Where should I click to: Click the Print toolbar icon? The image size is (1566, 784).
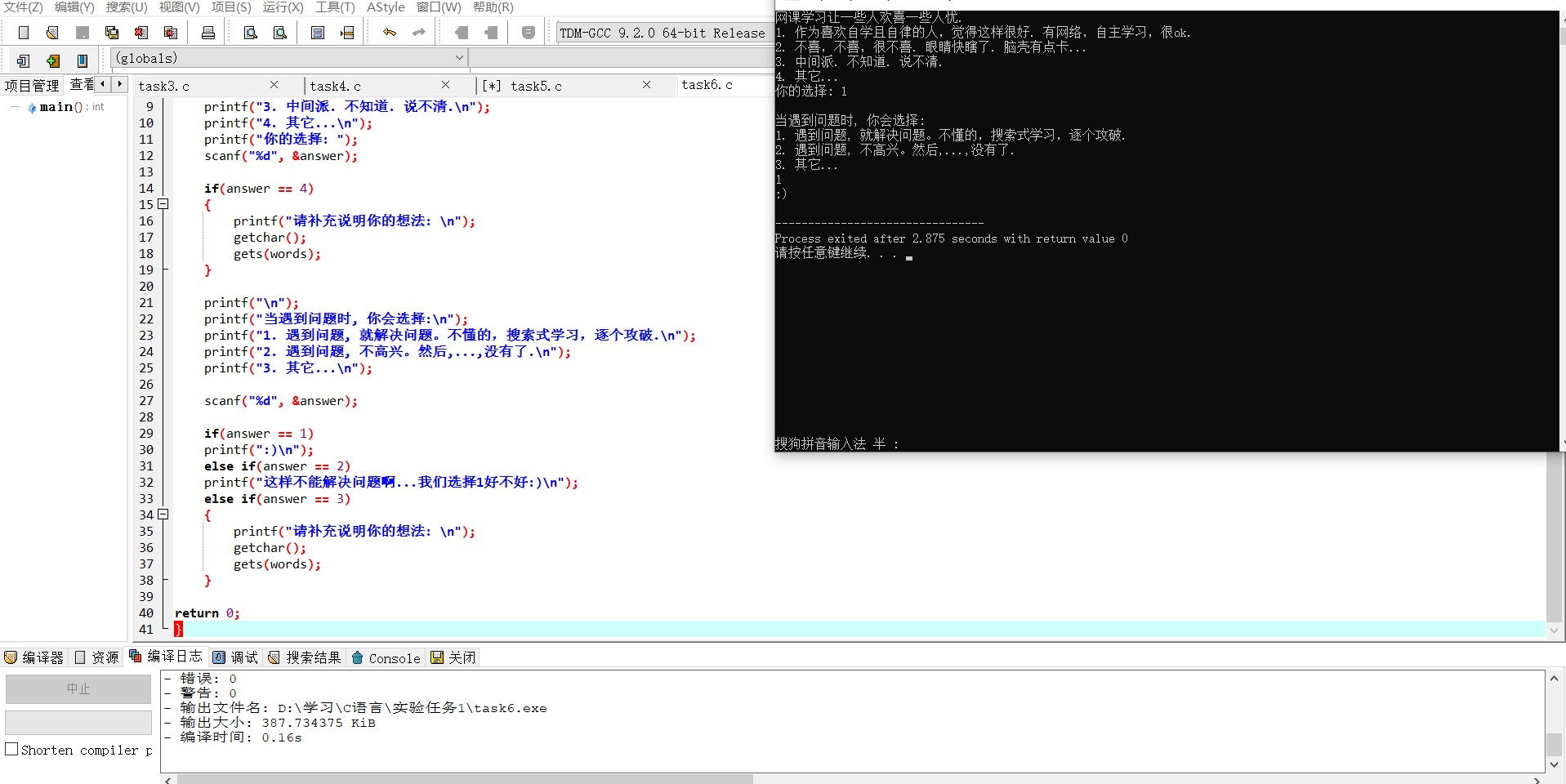207,33
